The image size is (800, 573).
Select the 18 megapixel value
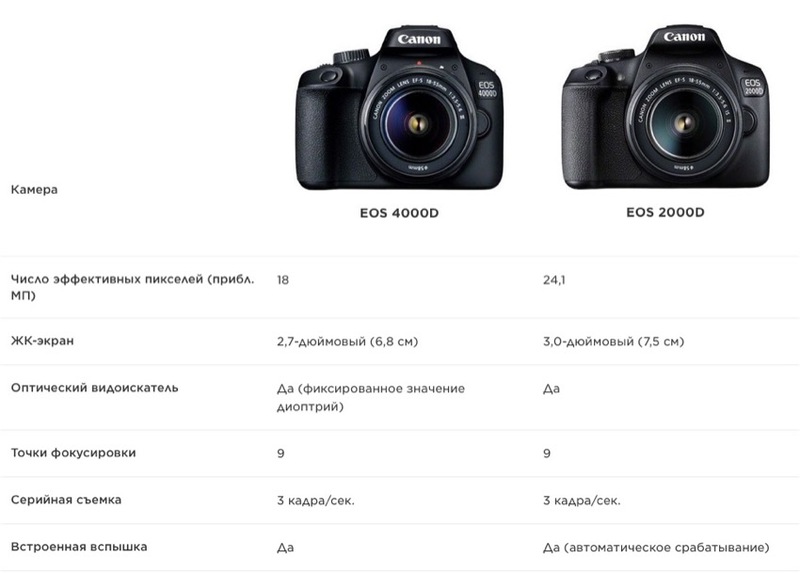(283, 280)
